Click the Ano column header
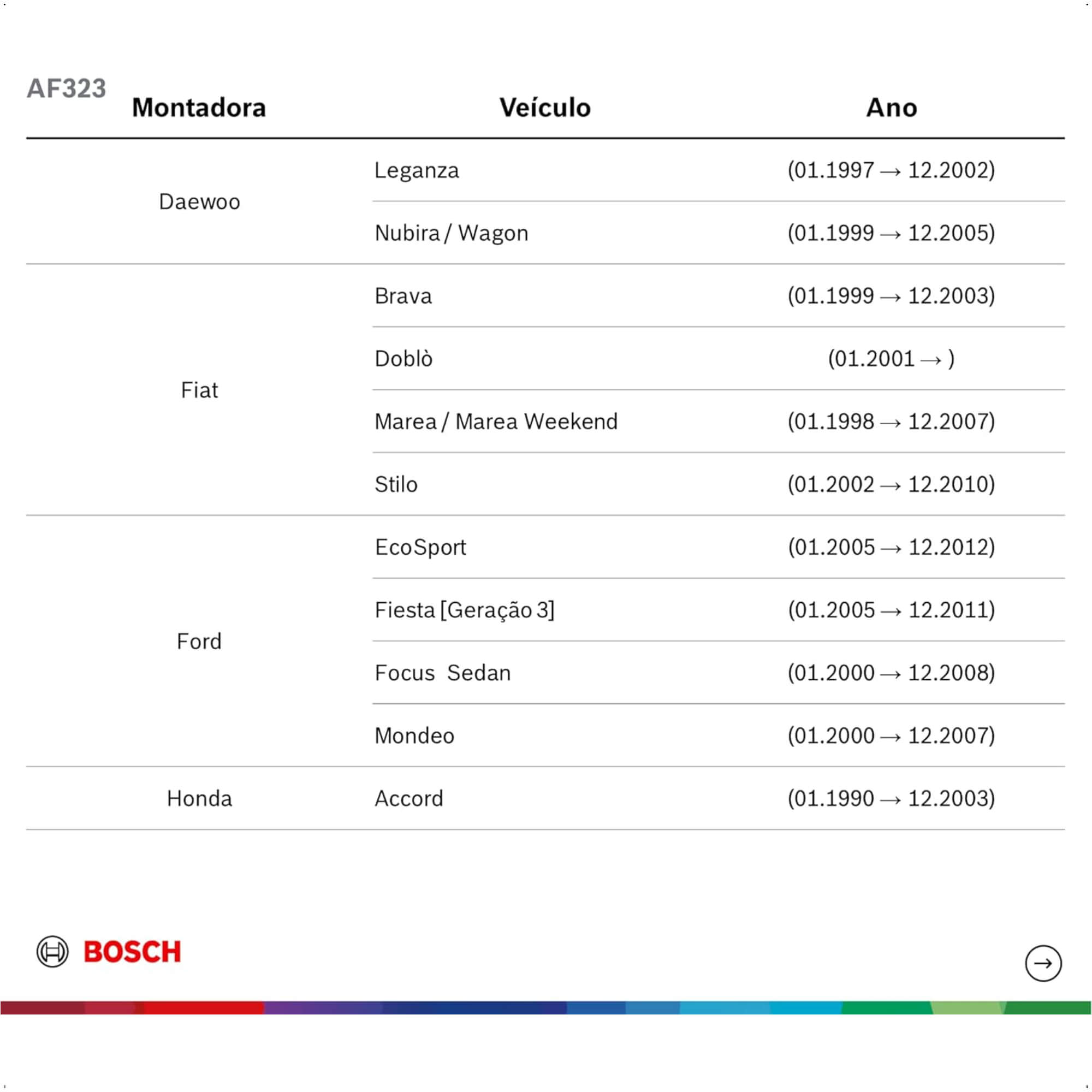The image size is (1092, 1092). pyautogui.click(x=892, y=108)
